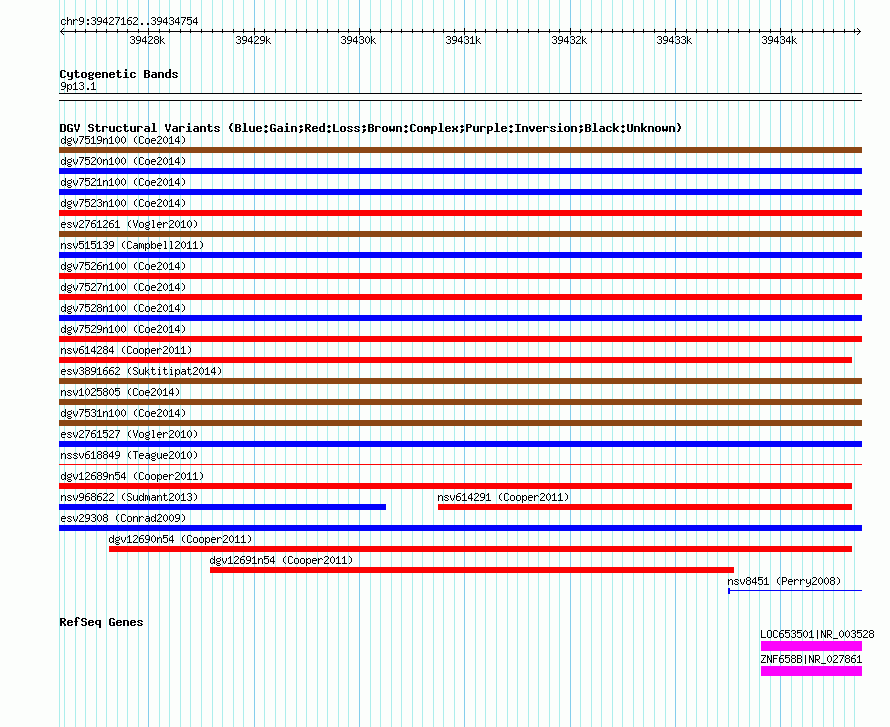Click the 39430k ruler tick label
Image resolution: width=890 pixels, height=727 pixels.
358,40
